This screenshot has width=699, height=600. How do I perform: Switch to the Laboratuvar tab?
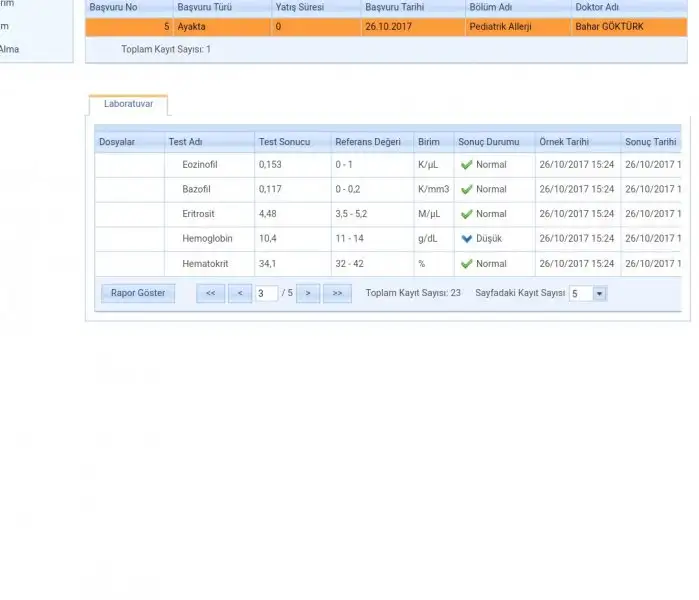pos(128,104)
